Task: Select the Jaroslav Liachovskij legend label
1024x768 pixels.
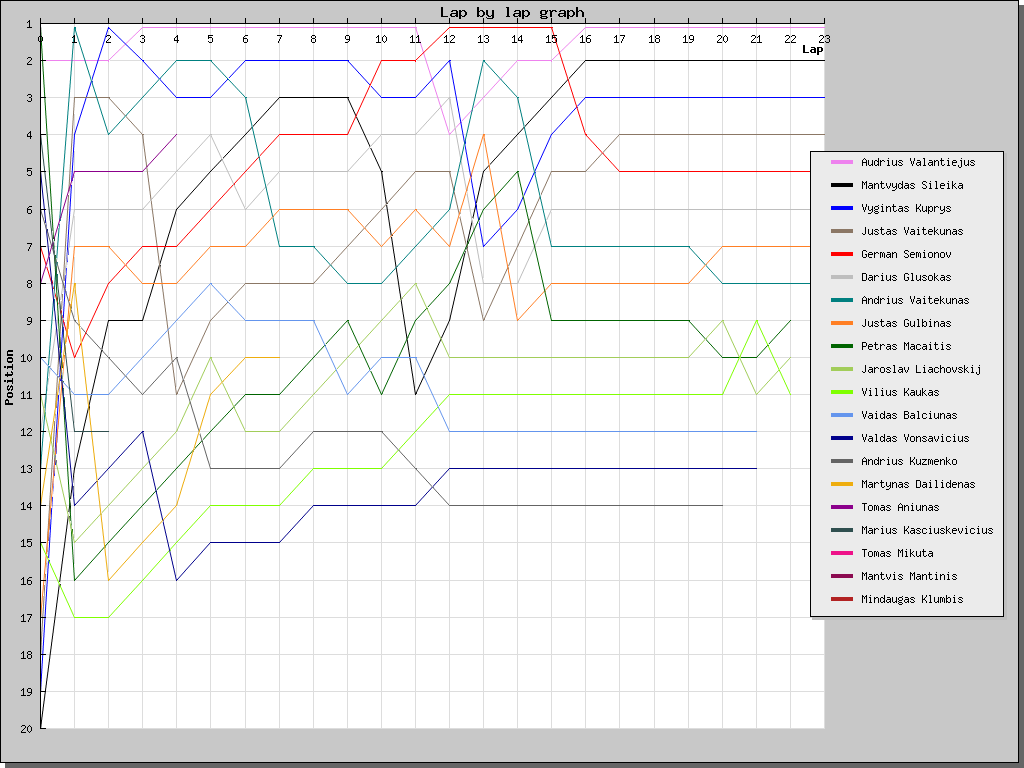Action: click(x=921, y=369)
